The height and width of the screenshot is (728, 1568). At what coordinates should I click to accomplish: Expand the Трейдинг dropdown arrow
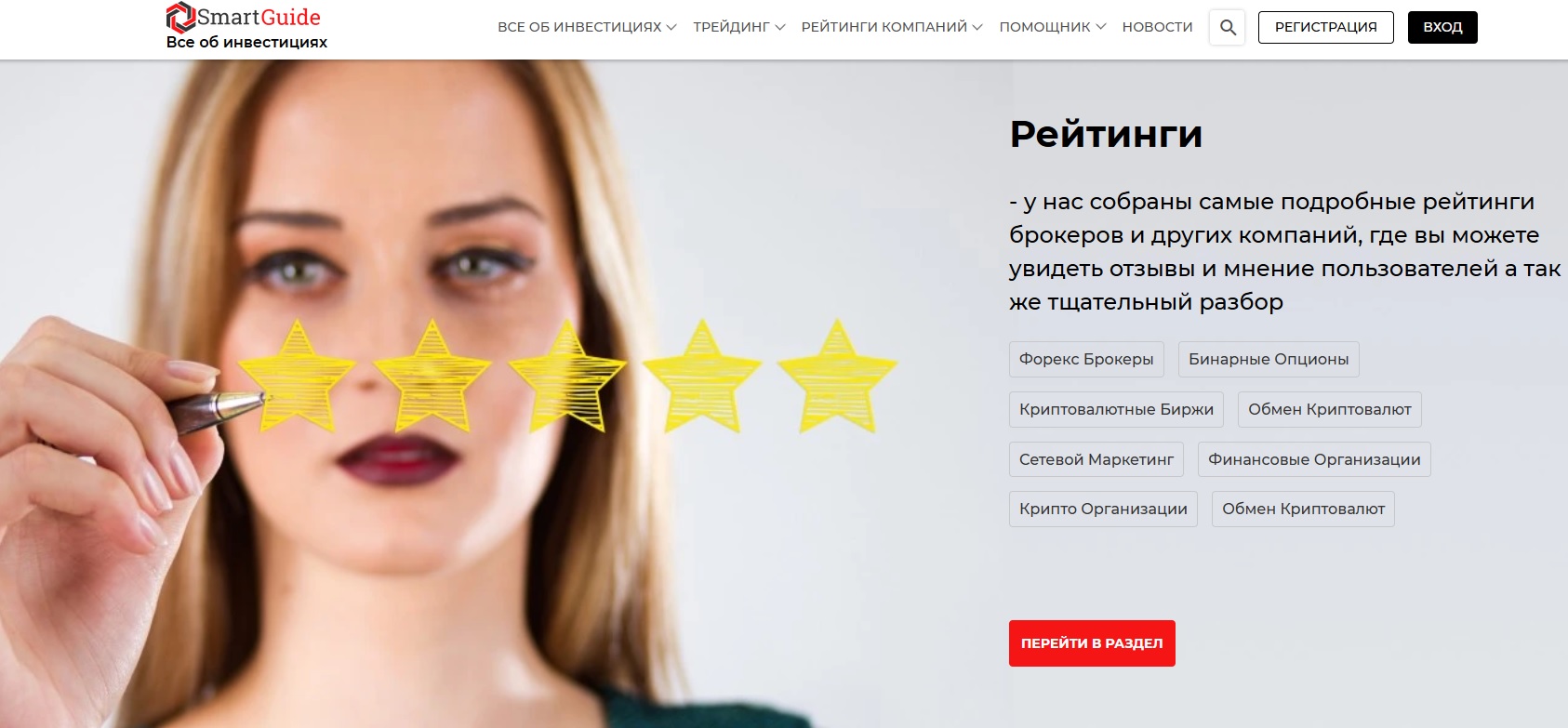[780, 28]
